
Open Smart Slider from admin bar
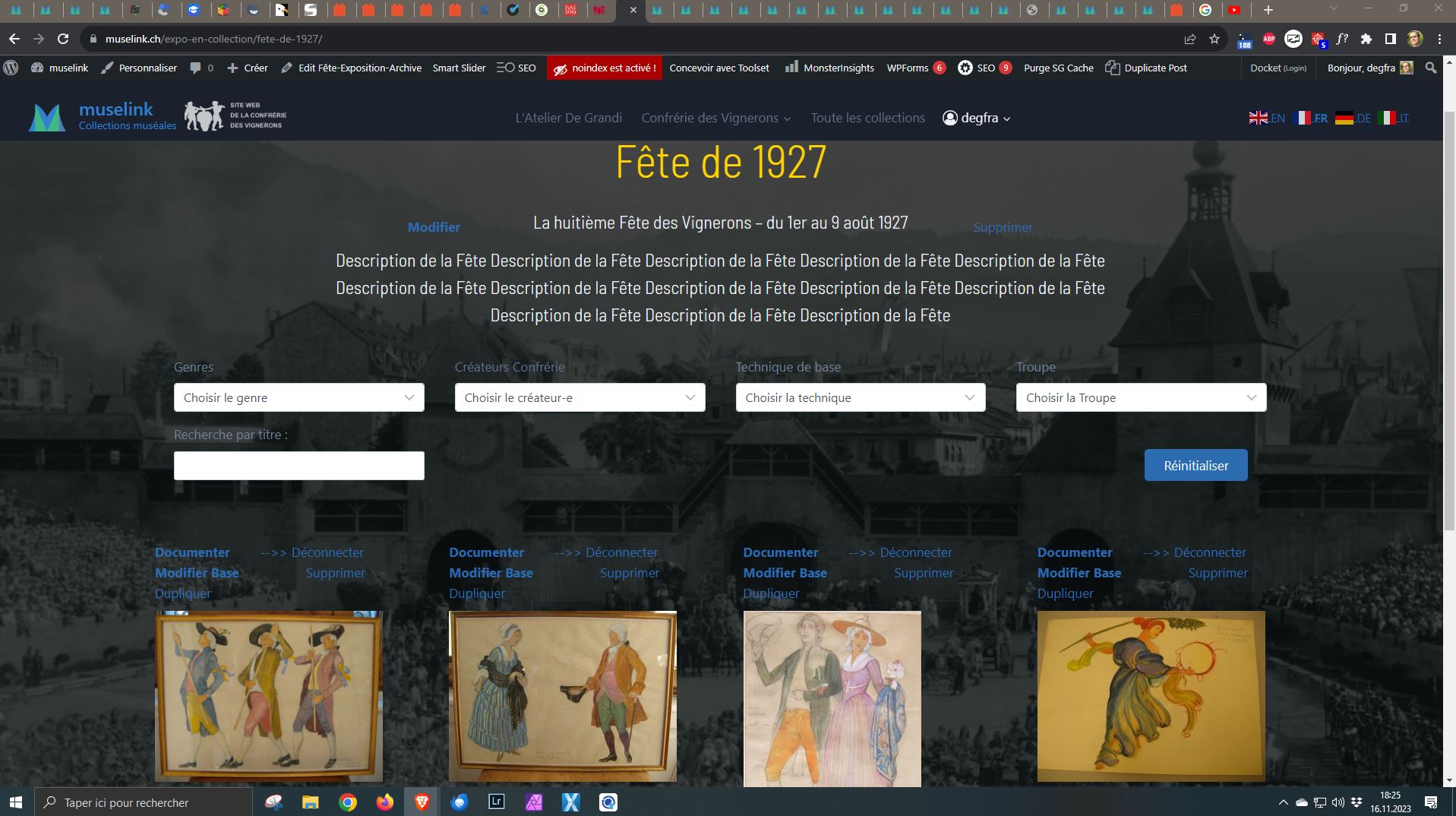[x=459, y=68]
